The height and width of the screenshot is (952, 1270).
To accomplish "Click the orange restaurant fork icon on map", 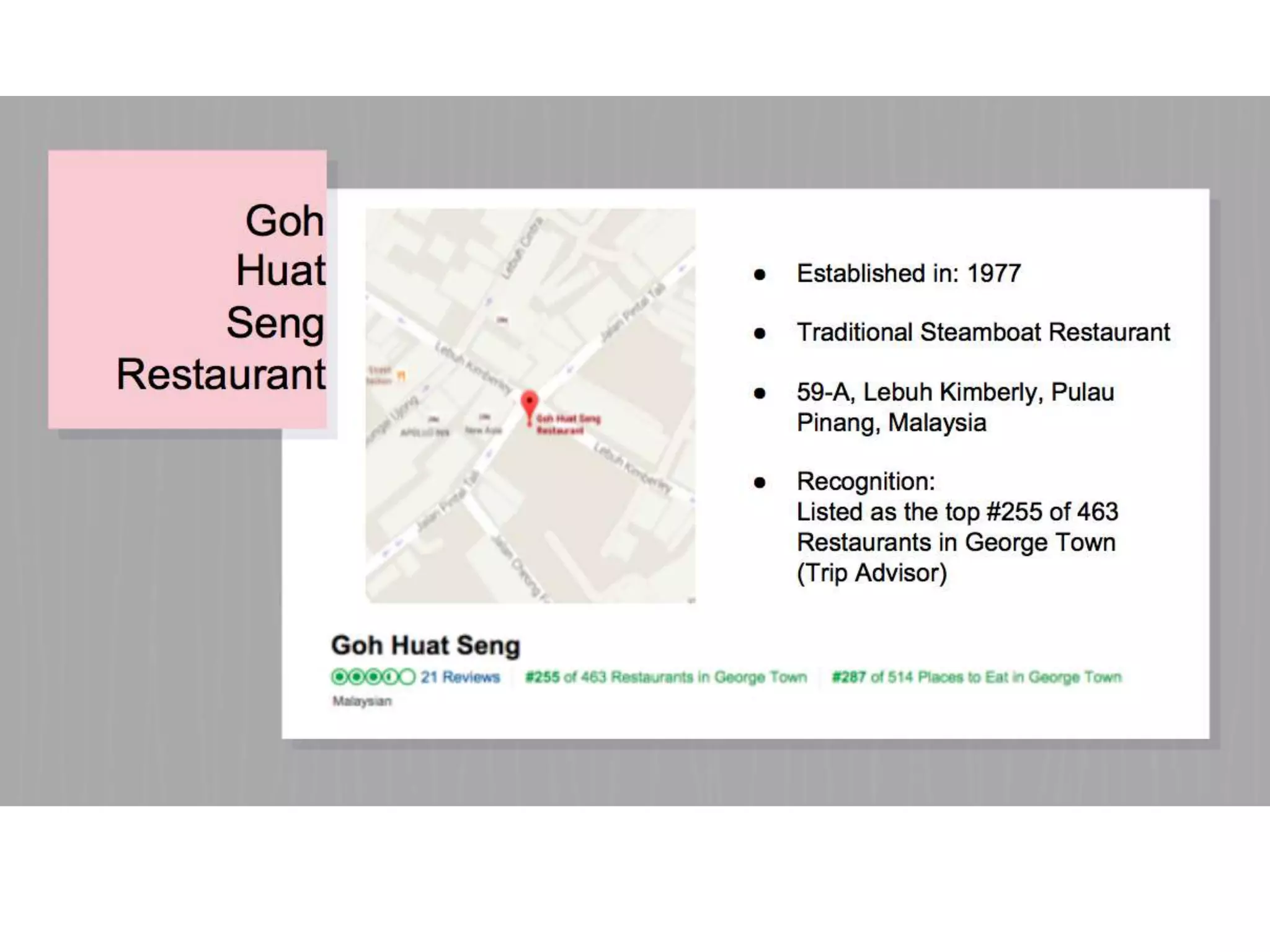I will pos(401,375).
